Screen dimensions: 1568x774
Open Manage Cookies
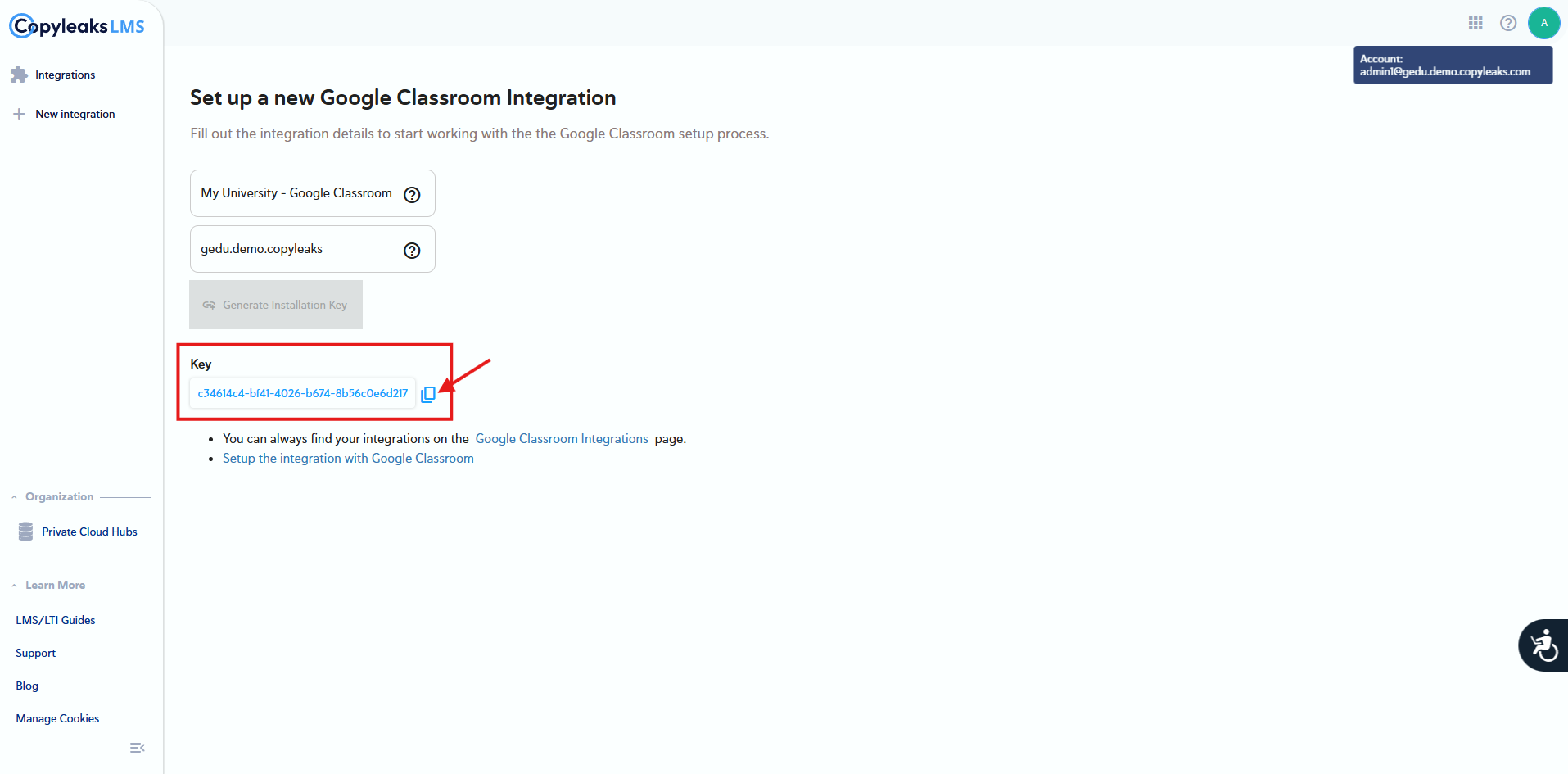click(x=57, y=718)
